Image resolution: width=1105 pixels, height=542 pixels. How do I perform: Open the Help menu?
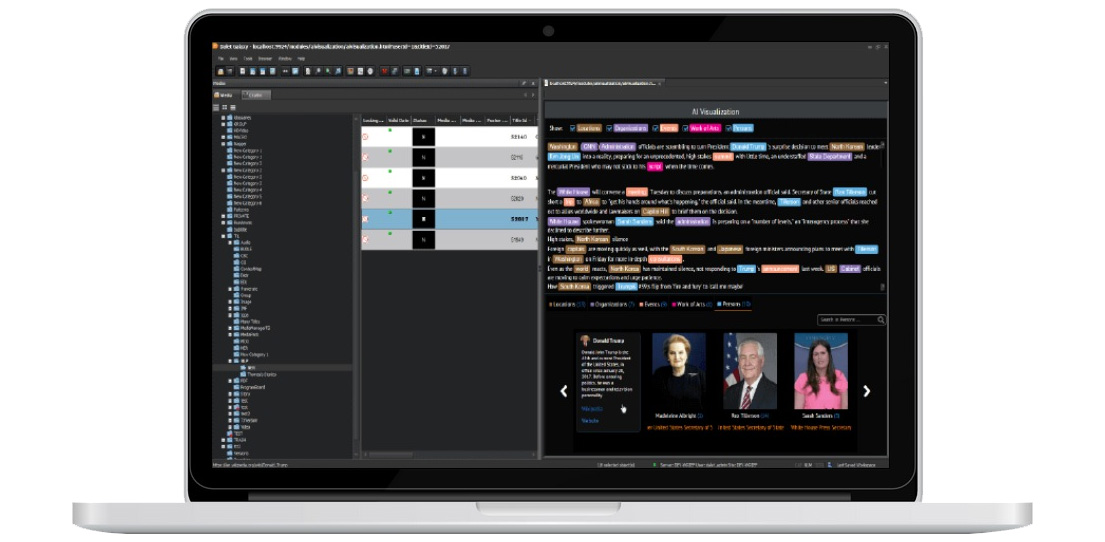coord(301,58)
